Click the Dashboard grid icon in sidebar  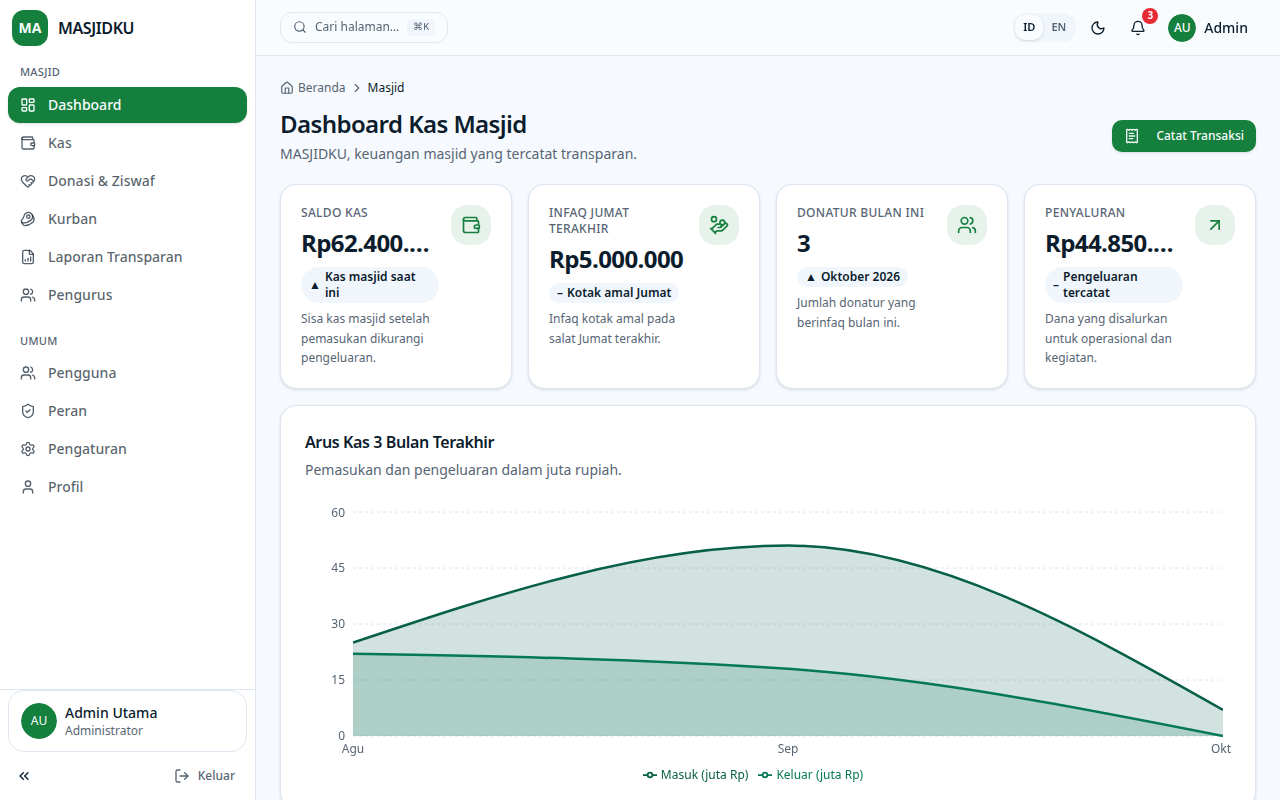click(28, 105)
